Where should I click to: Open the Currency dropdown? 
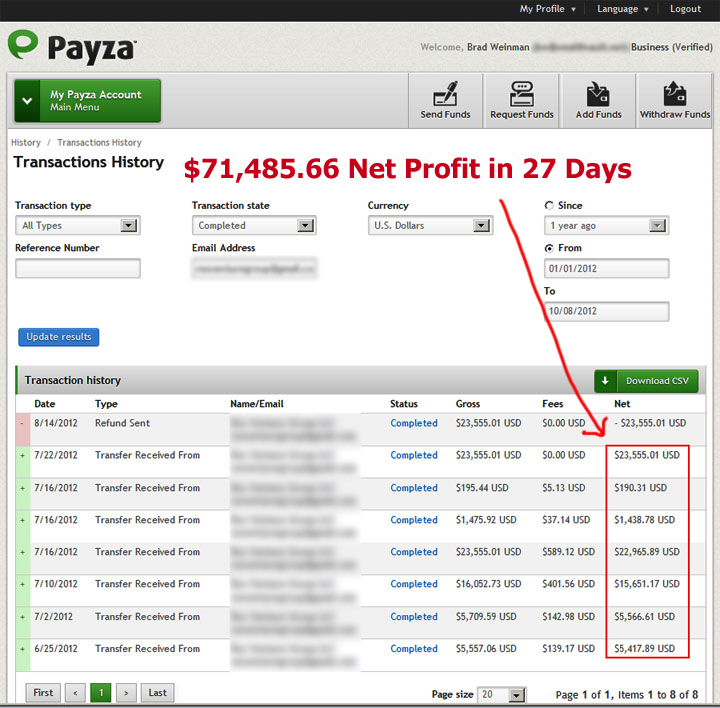430,225
